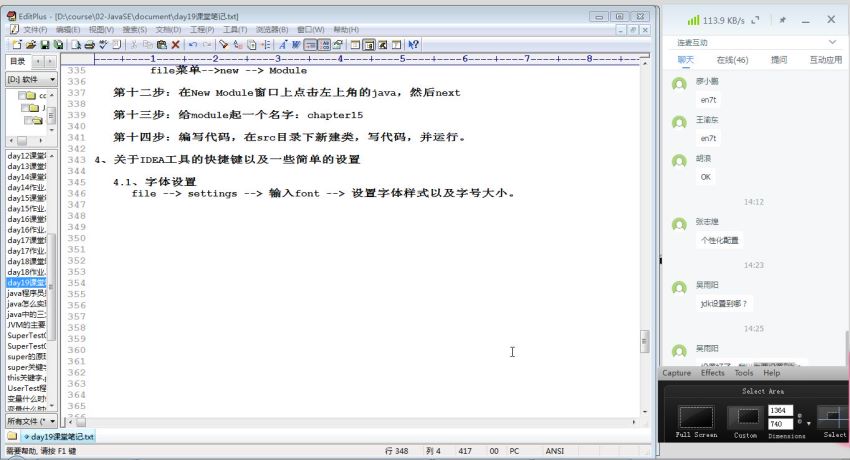Click the expand arrows icon beside network speed

click(x=756, y=21)
